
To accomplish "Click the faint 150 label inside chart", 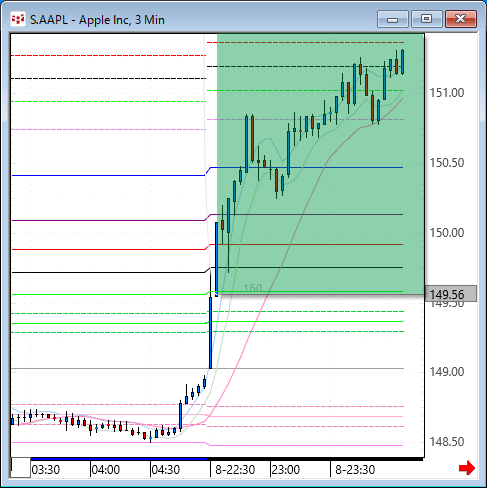I will 253,288.
